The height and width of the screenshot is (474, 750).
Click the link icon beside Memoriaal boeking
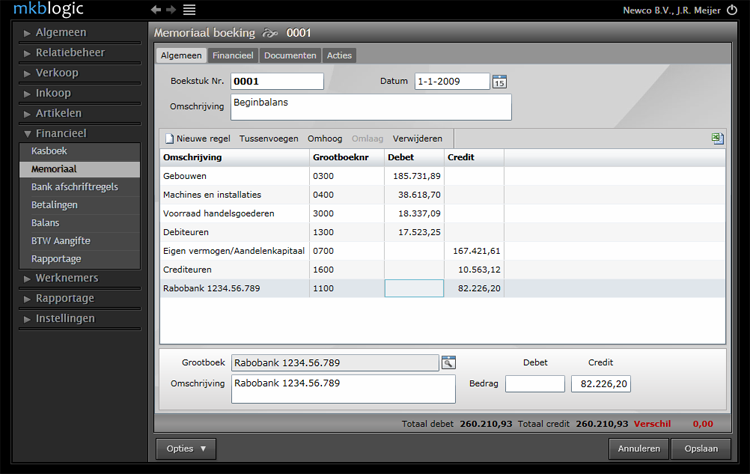[x=270, y=33]
